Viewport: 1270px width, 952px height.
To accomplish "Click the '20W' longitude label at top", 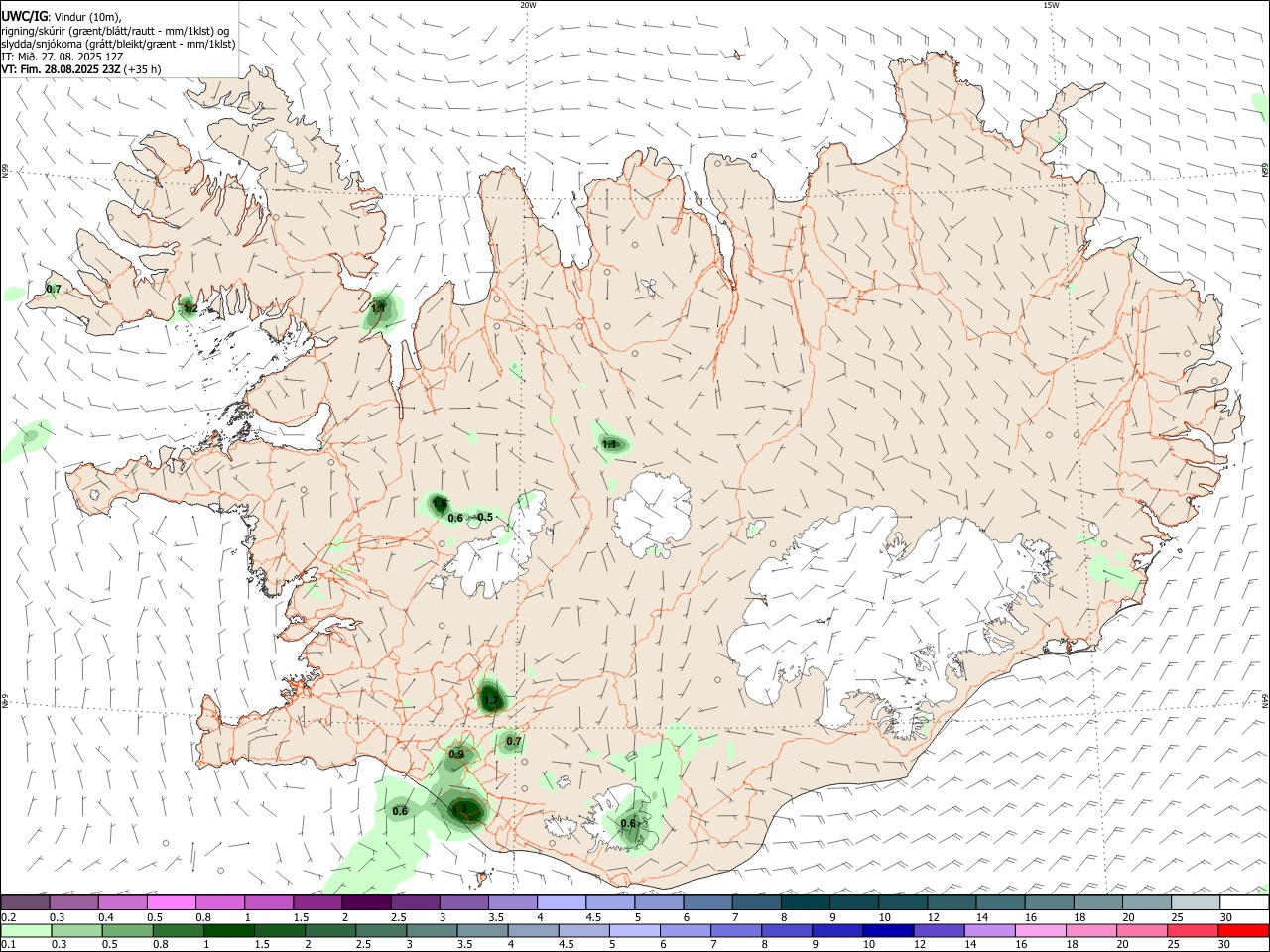I will click(x=528, y=5).
